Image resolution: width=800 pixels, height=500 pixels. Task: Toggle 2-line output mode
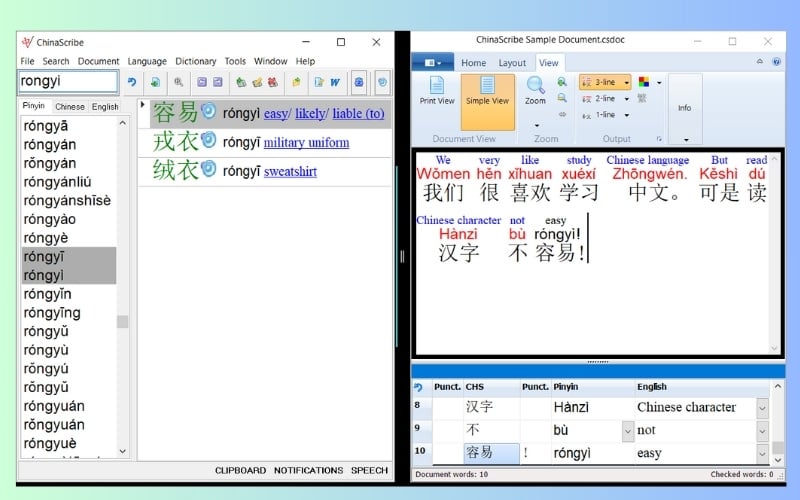point(600,98)
